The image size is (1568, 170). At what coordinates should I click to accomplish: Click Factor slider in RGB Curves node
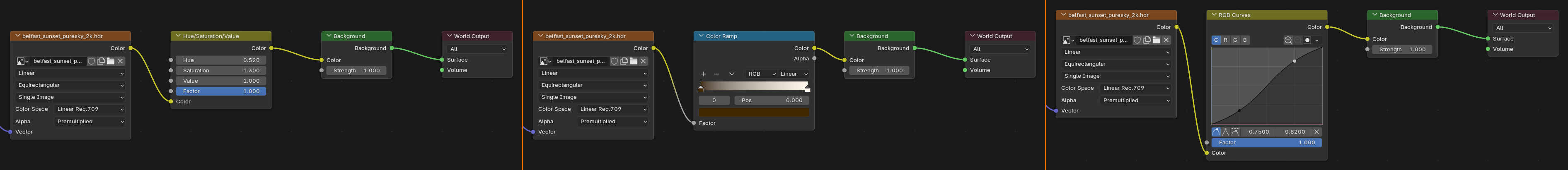pos(1267,143)
